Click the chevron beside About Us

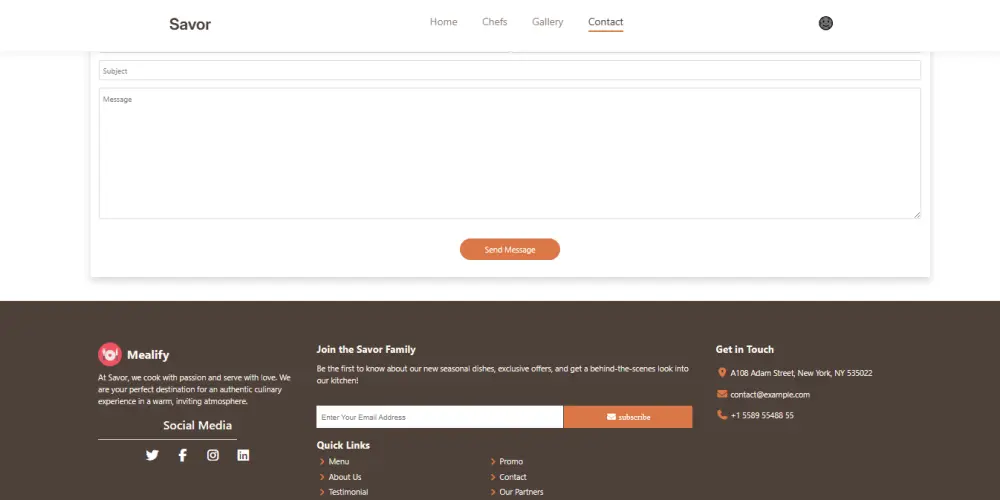pyautogui.click(x=322, y=477)
